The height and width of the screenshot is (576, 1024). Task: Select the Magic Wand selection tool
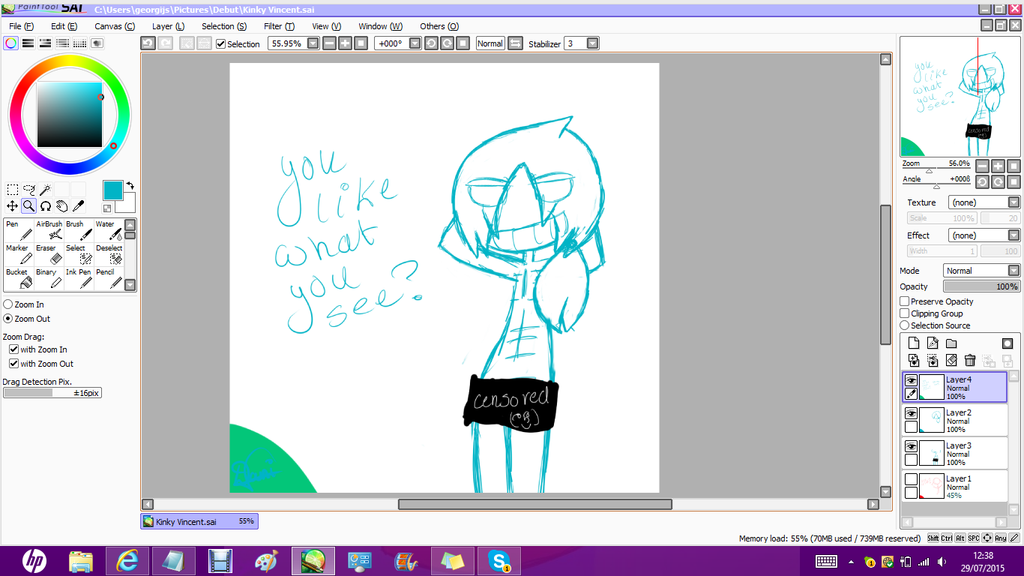tap(47, 189)
